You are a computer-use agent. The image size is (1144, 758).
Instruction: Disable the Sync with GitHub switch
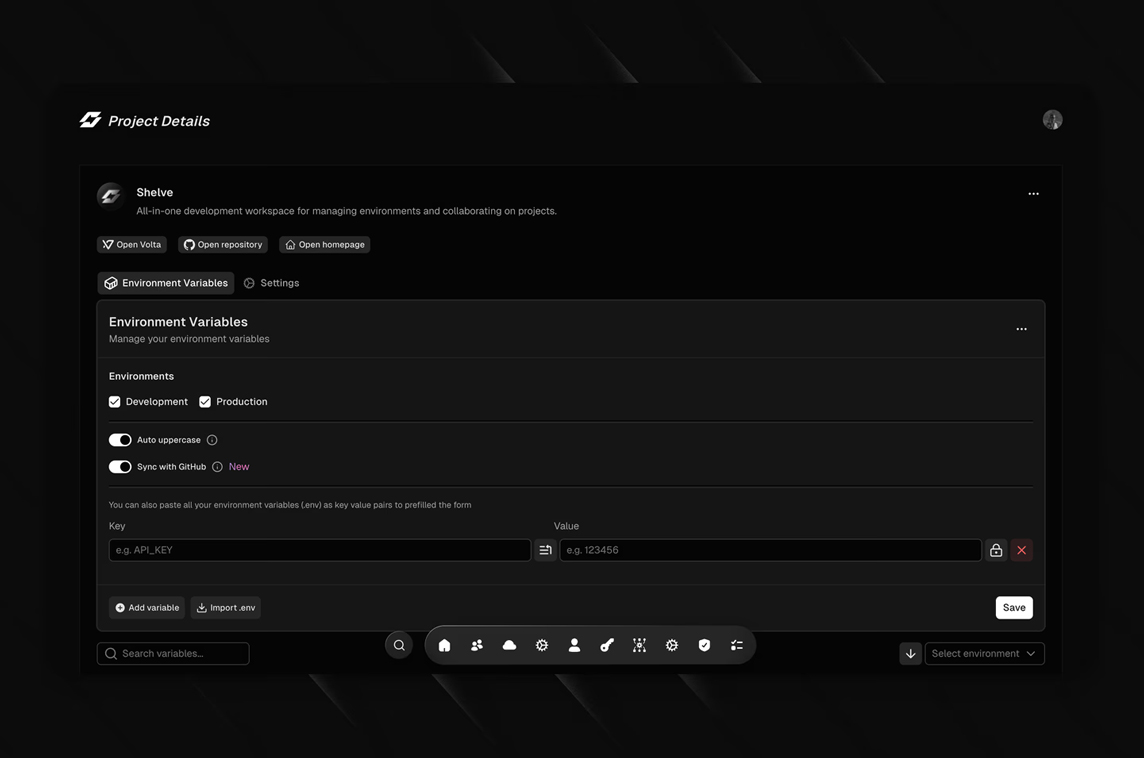120,467
